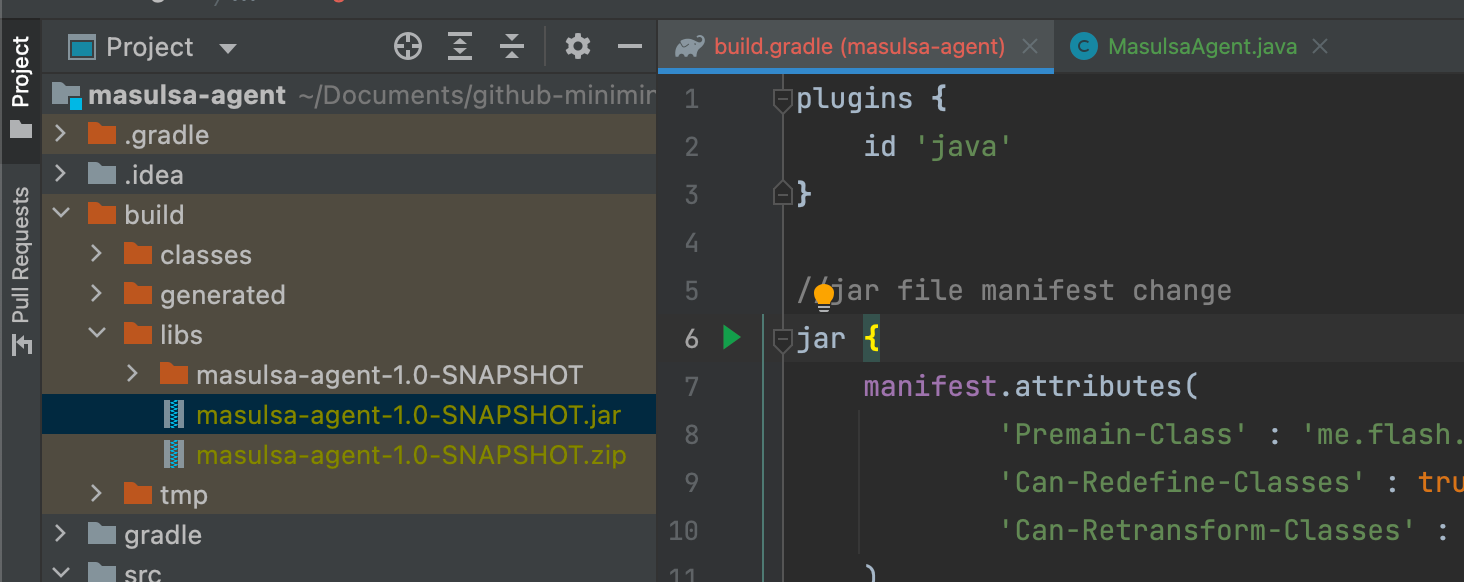This screenshot has width=1464, height=582.
Task: Click the 'Can-Retransform-Classes' string in code
Action: 1207,530
